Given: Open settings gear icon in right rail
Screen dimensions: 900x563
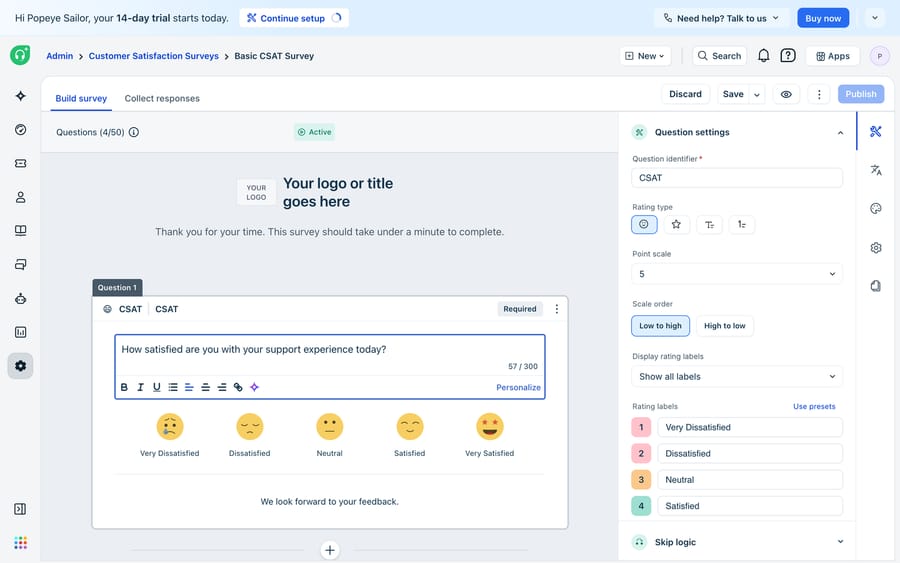Looking at the screenshot, I should pyautogui.click(x=876, y=248).
